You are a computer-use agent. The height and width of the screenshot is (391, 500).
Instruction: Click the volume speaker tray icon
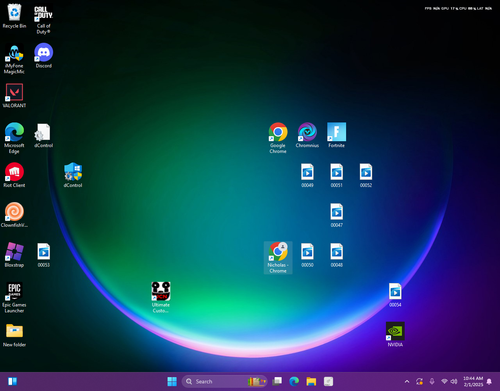[454, 382]
